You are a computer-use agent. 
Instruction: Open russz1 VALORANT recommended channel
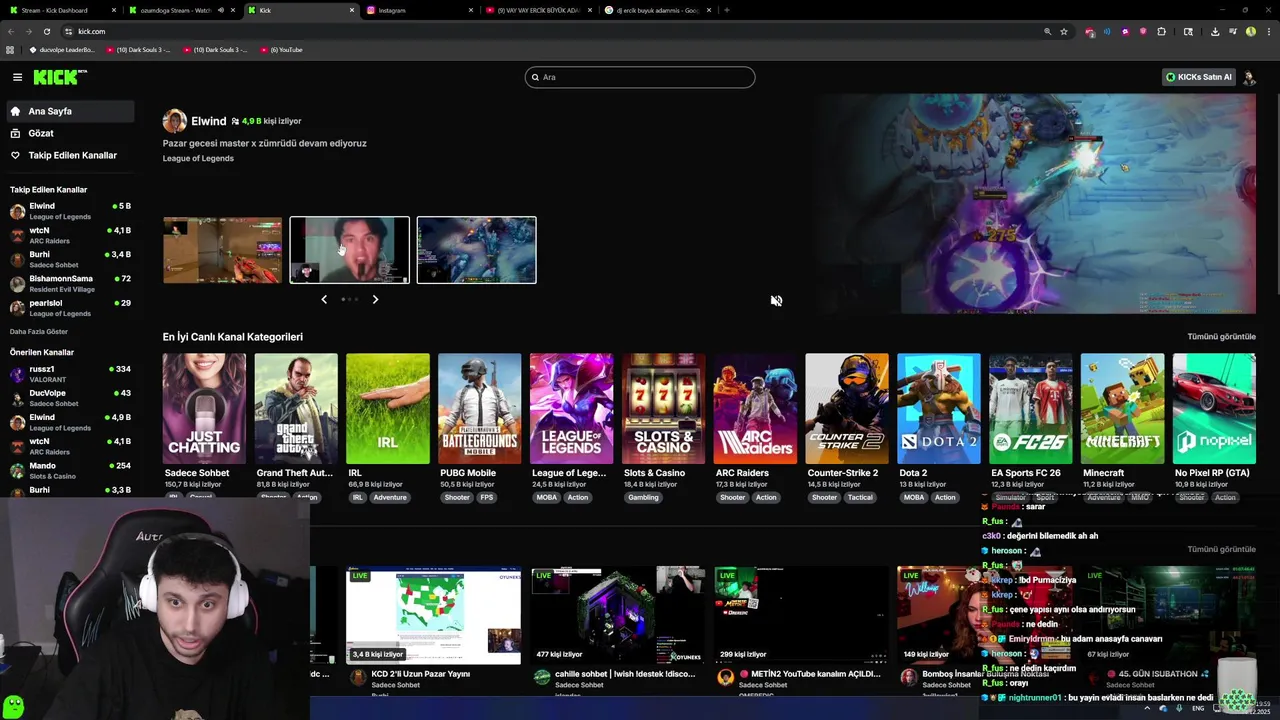tap(70, 373)
